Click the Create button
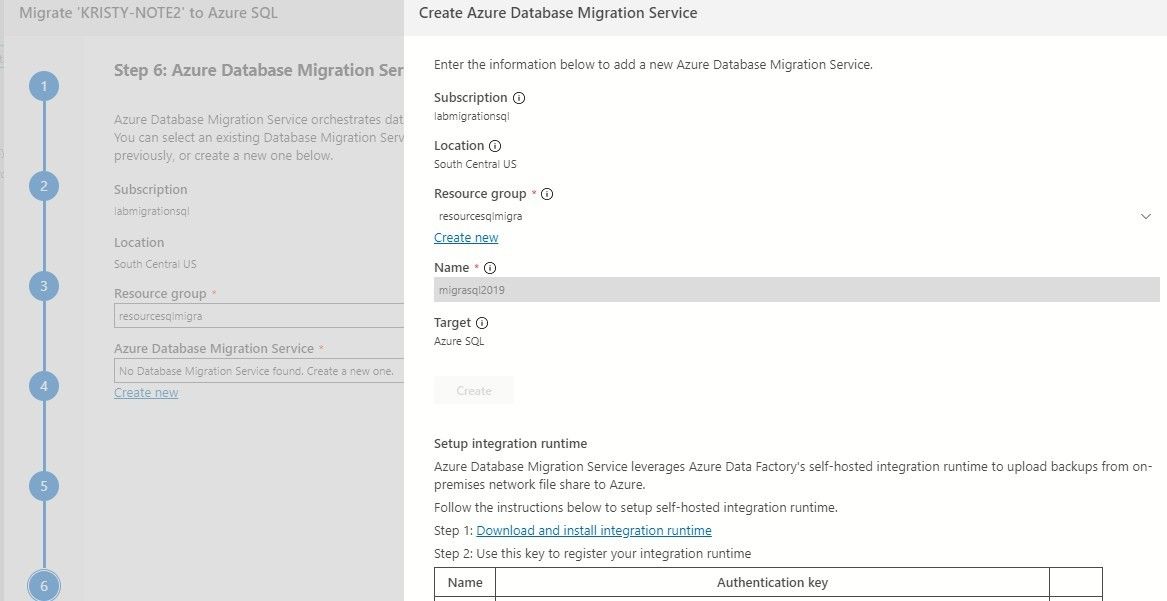The image size is (1167, 601). (473, 391)
